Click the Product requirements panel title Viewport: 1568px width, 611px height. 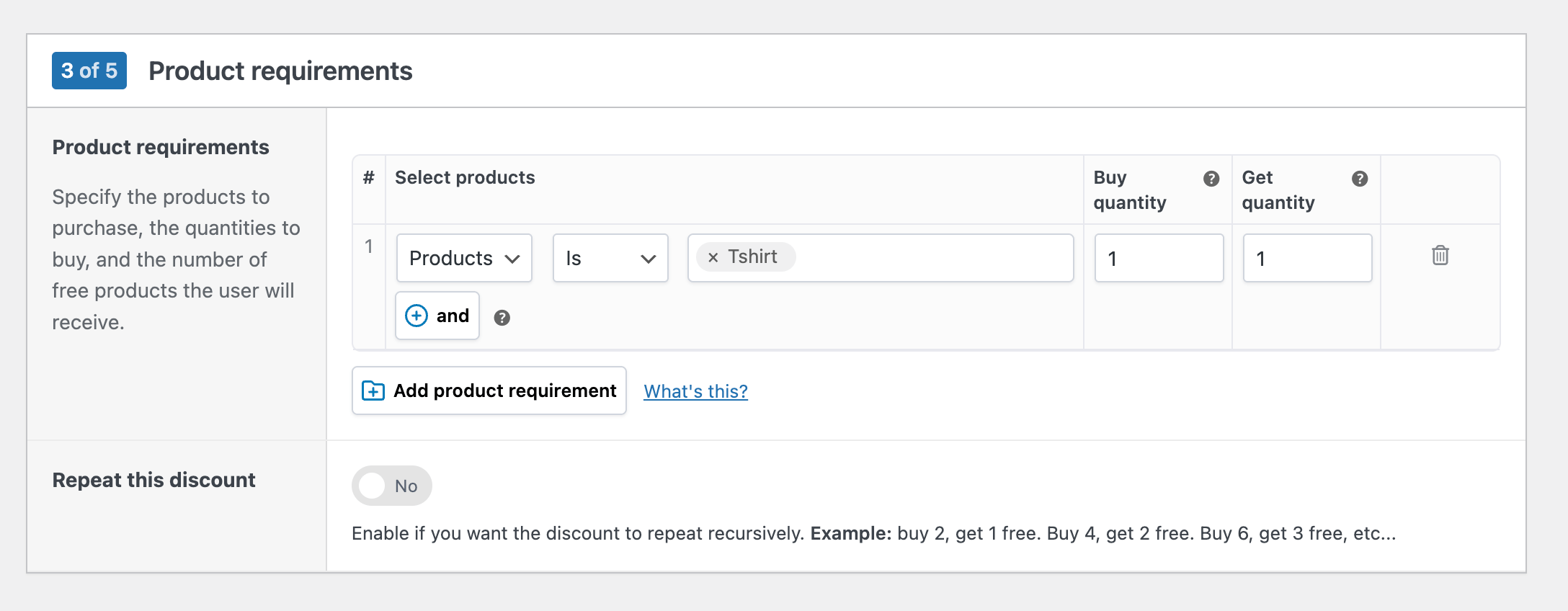280,71
